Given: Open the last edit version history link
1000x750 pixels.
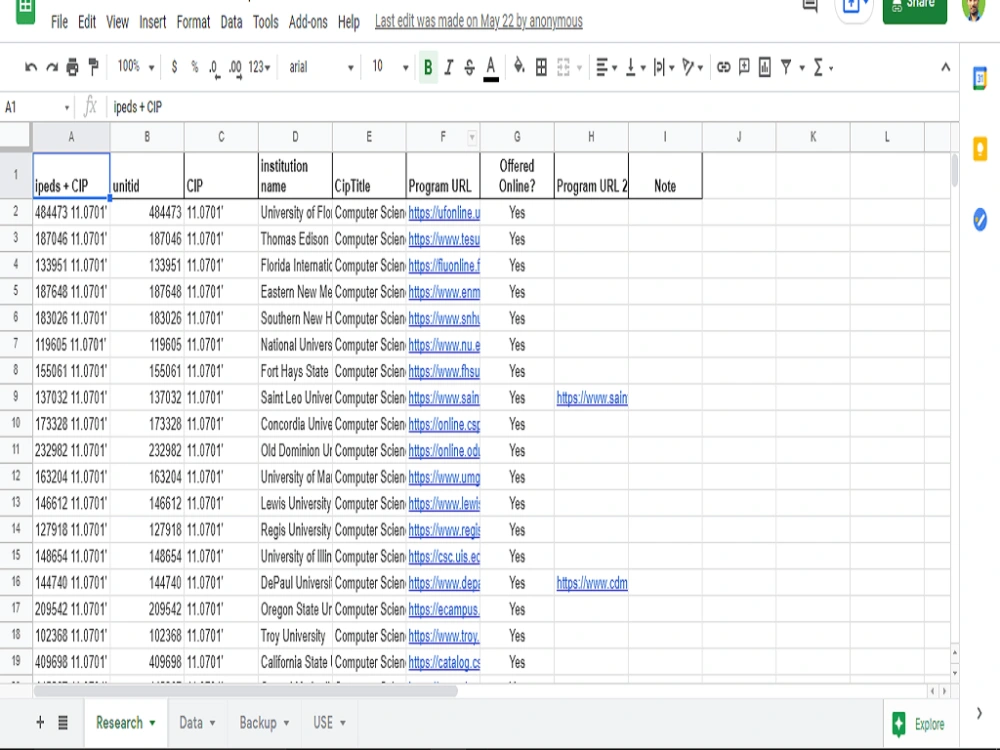Looking at the screenshot, I should click(478, 22).
